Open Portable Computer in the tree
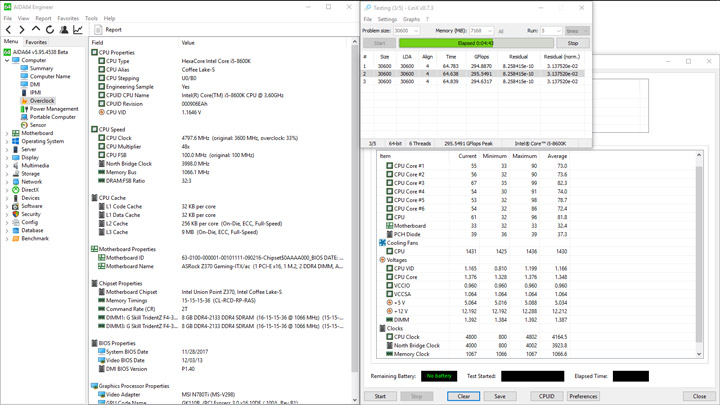 pos(53,117)
